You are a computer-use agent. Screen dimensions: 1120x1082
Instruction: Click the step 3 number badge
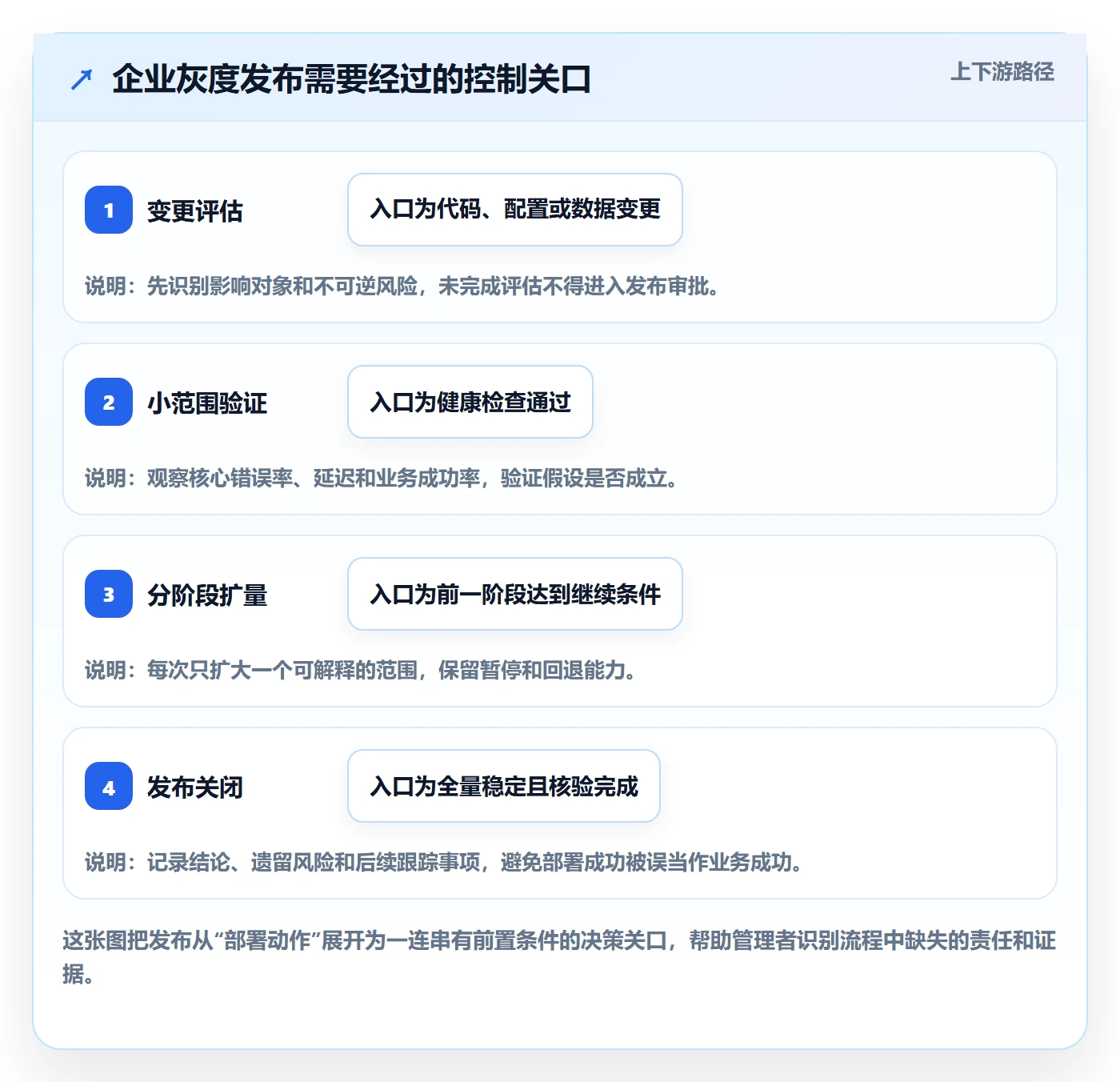click(x=109, y=594)
